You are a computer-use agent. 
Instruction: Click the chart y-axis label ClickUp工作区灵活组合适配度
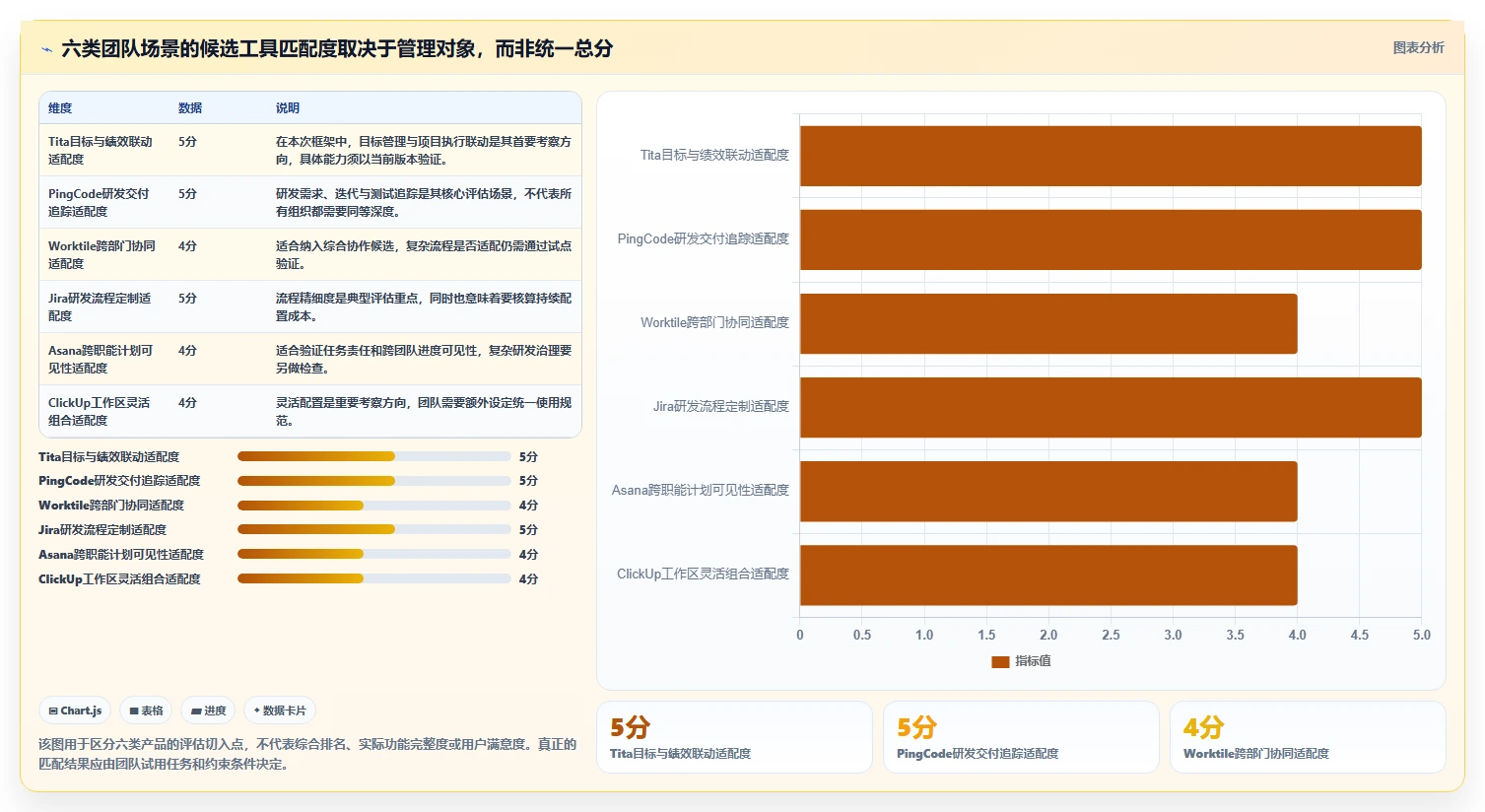[x=704, y=574]
